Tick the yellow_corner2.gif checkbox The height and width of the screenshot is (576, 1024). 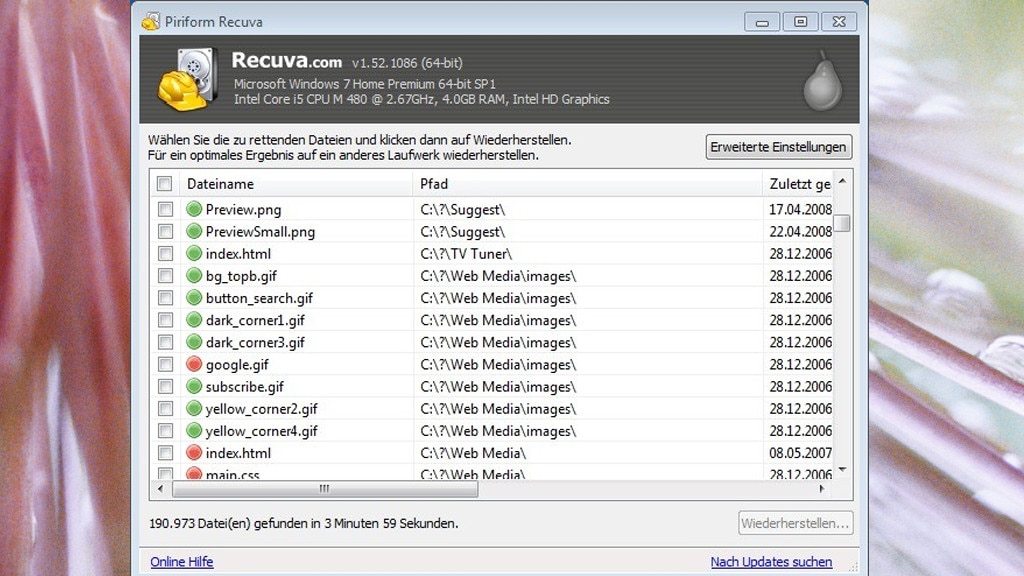click(165, 409)
